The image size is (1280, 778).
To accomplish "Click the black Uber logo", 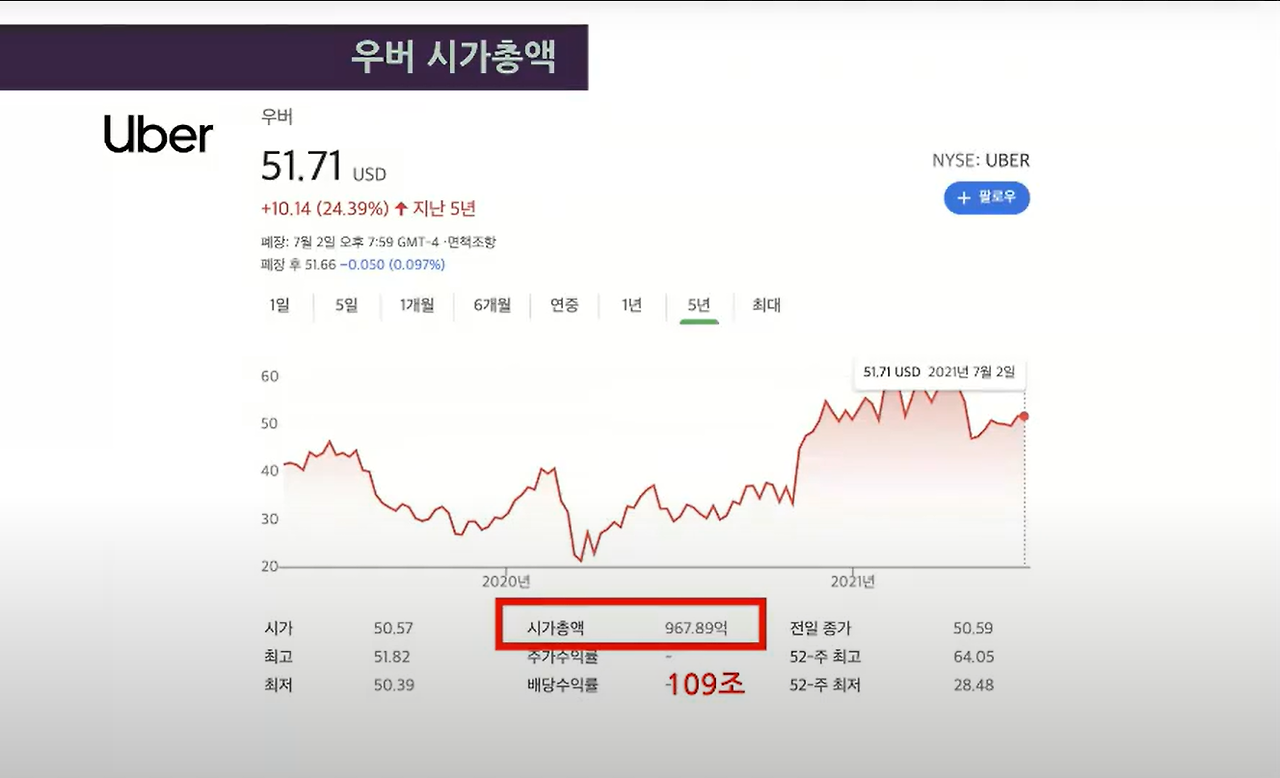I will click(x=158, y=135).
